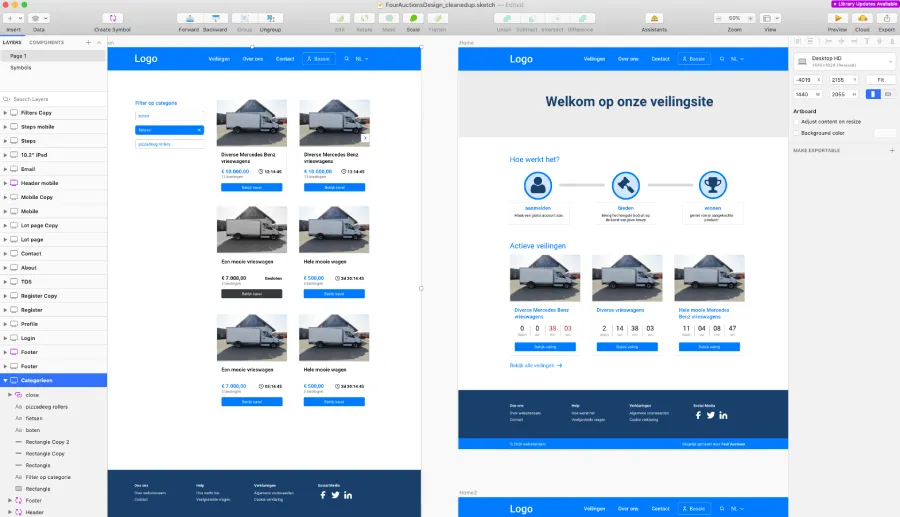
Task: Select the Profile artboard layer
Action: click(x=53, y=324)
